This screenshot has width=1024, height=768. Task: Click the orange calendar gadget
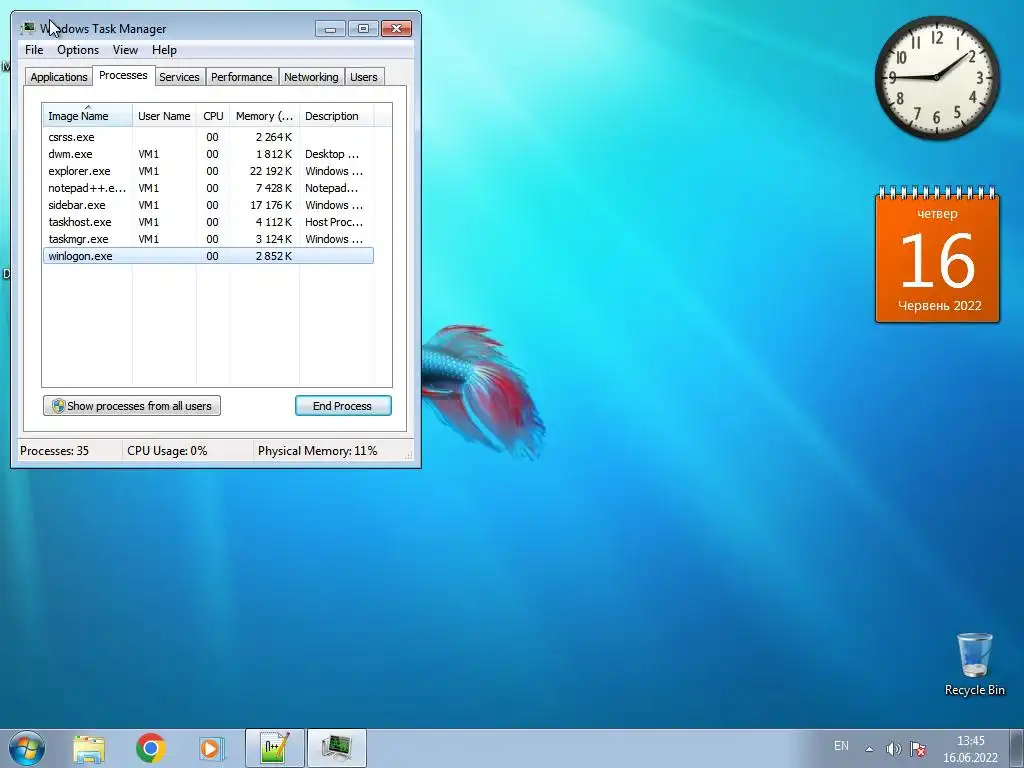coord(937,256)
